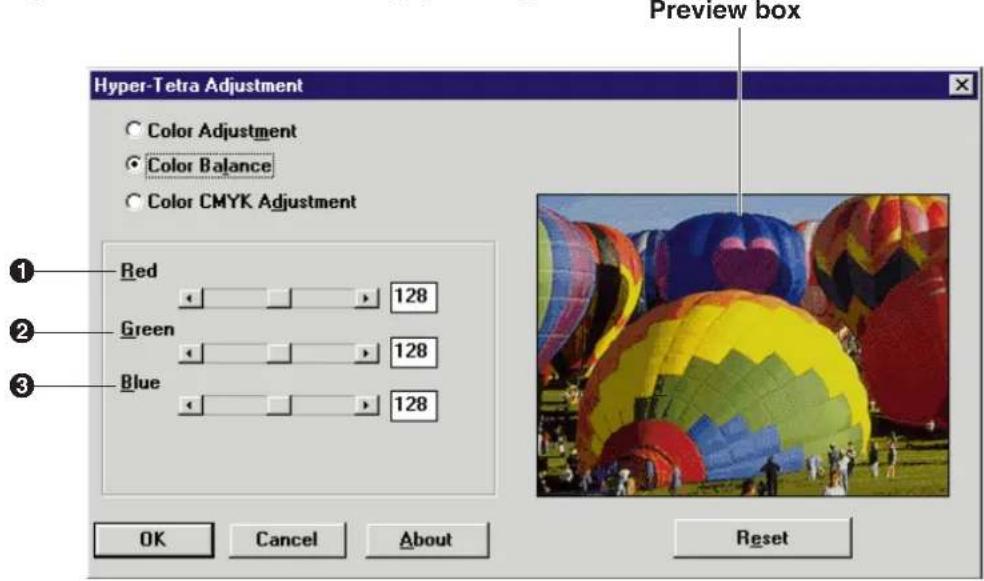Click the Red slider's left arrow

(x=191, y=297)
